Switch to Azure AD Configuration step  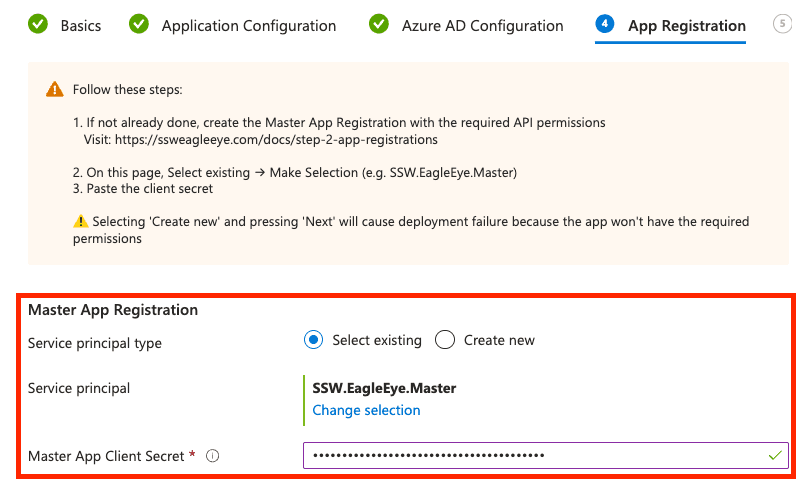point(482,26)
